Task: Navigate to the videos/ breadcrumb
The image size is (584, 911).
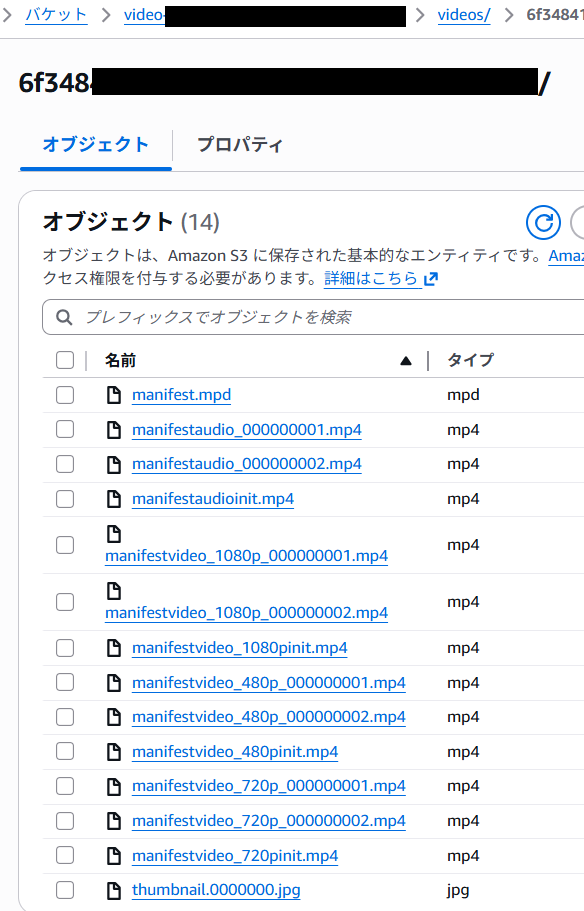Action: click(463, 16)
